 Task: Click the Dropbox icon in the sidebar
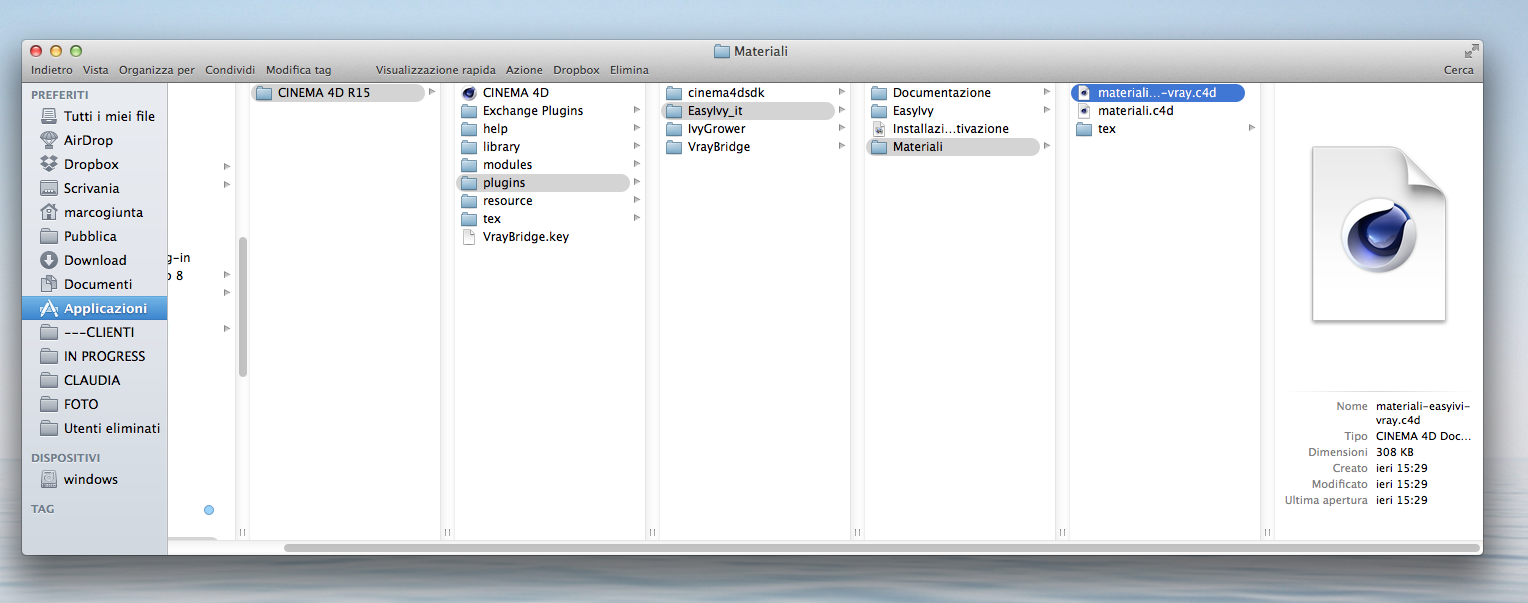click(x=48, y=164)
